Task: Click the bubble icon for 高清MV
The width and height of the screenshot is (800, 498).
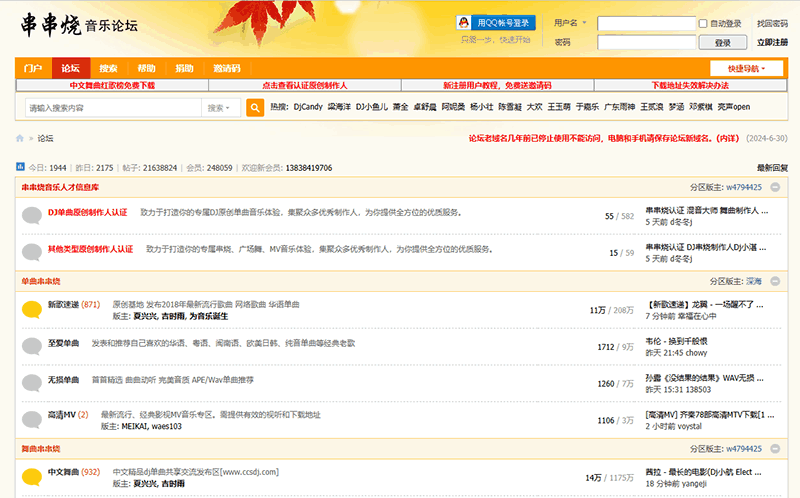Action: pyautogui.click(x=32, y=419)
